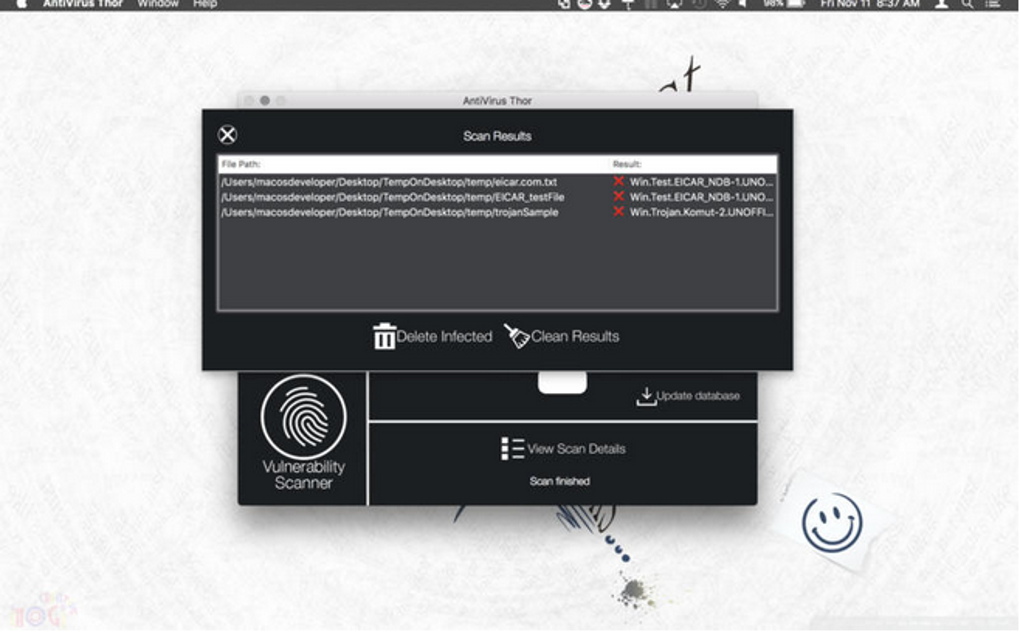Click the trash can icon for Delete Infected
This screenshot has width=1020, height=632.
[x=384, y=336]
